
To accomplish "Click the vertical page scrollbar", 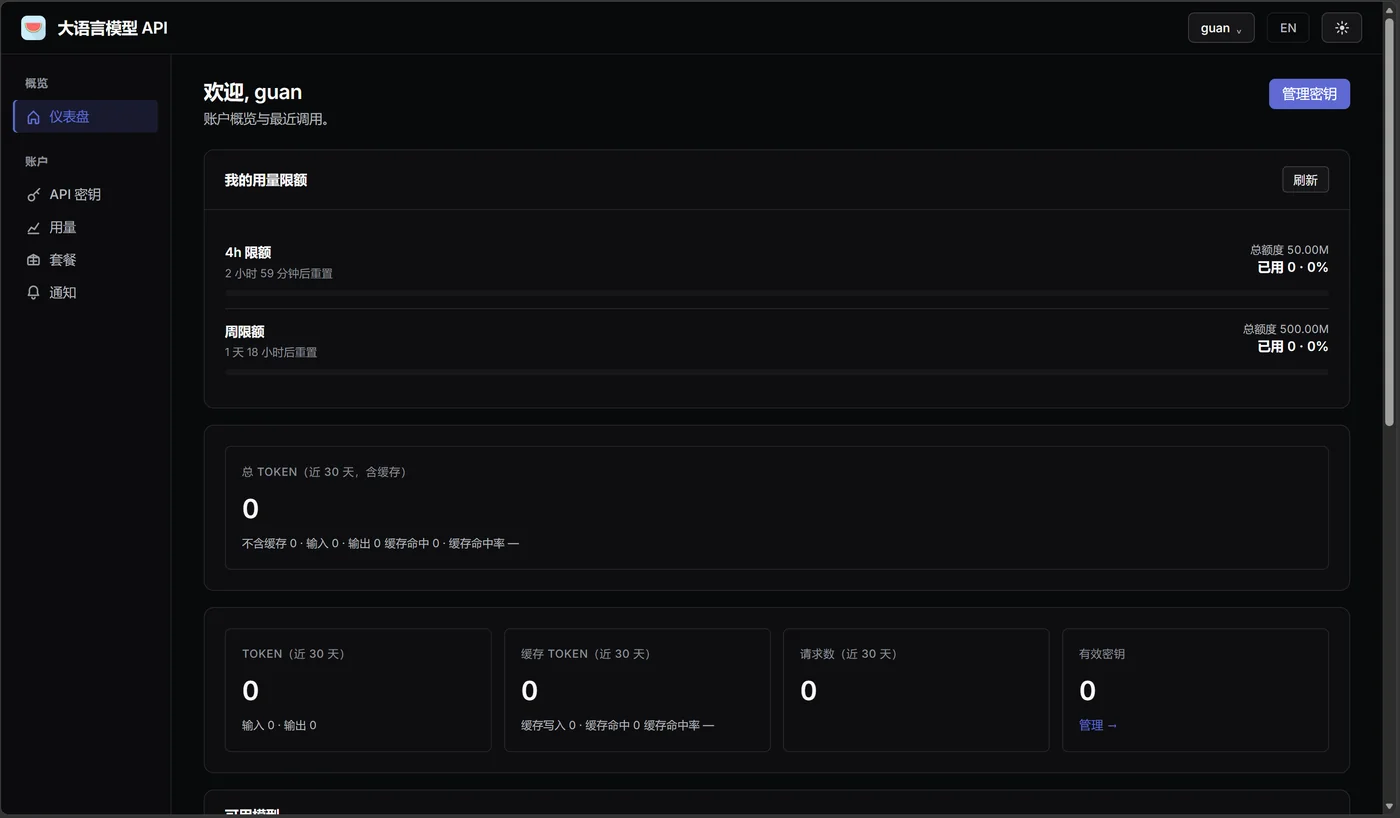I will tap(1389, 220).
